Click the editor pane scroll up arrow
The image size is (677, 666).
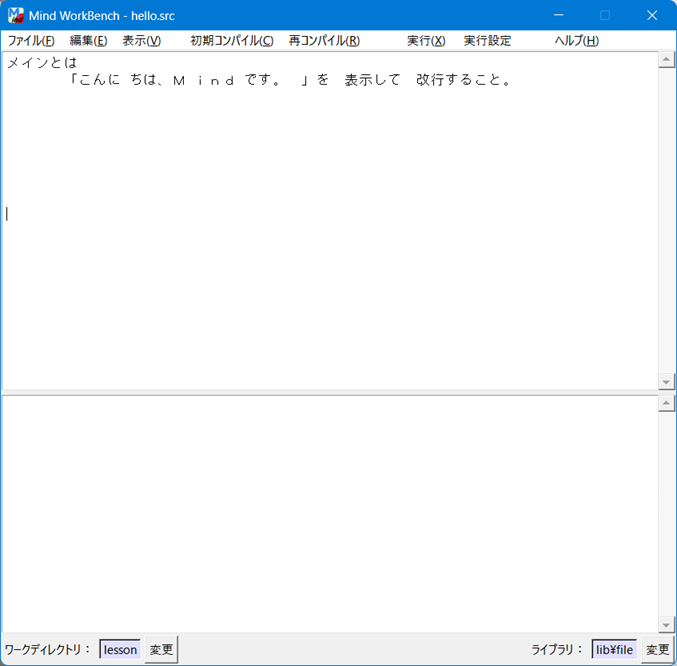[666, 59]
